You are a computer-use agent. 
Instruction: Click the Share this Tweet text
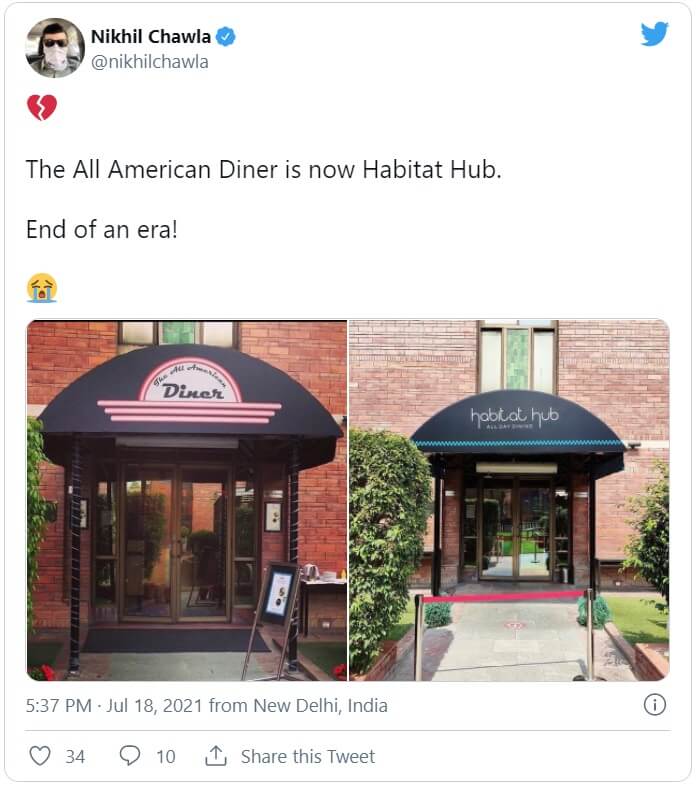308,756
